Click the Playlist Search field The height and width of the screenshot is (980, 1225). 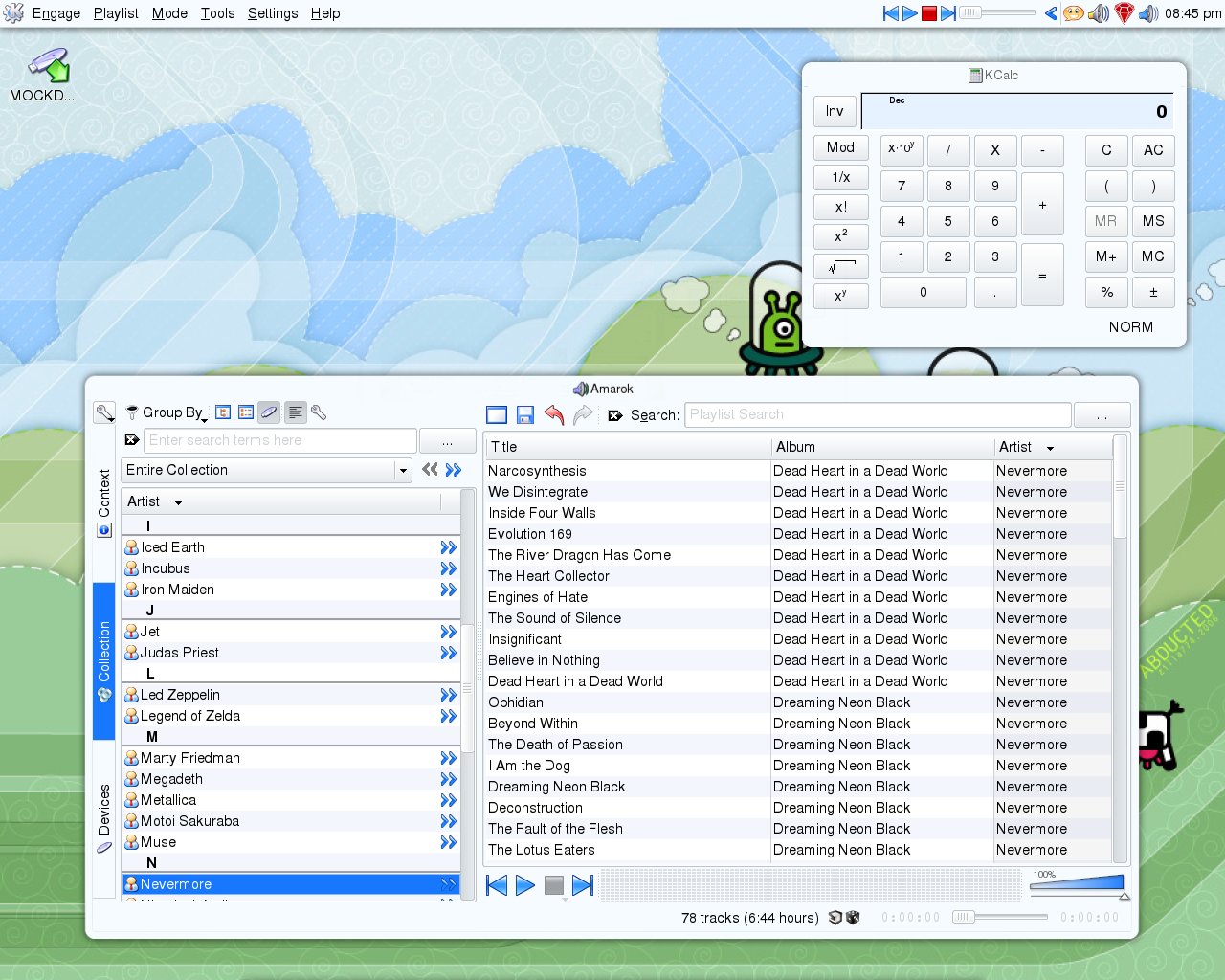[x=878, y=414]
